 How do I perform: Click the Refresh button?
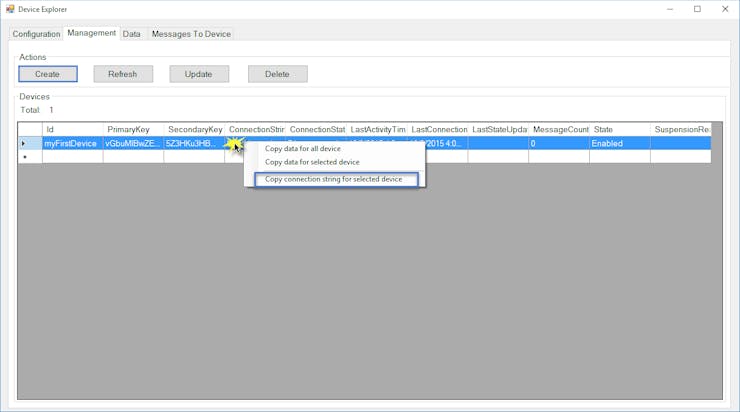tap(123, 74)
